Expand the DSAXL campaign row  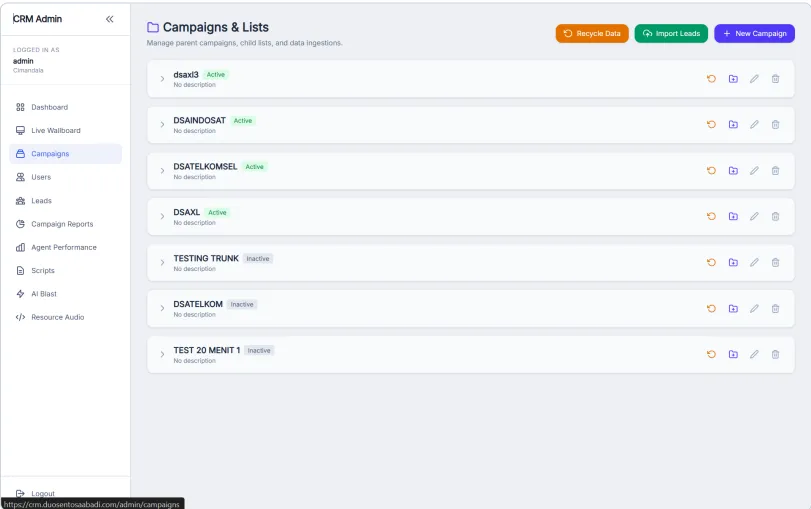[162, 216]
